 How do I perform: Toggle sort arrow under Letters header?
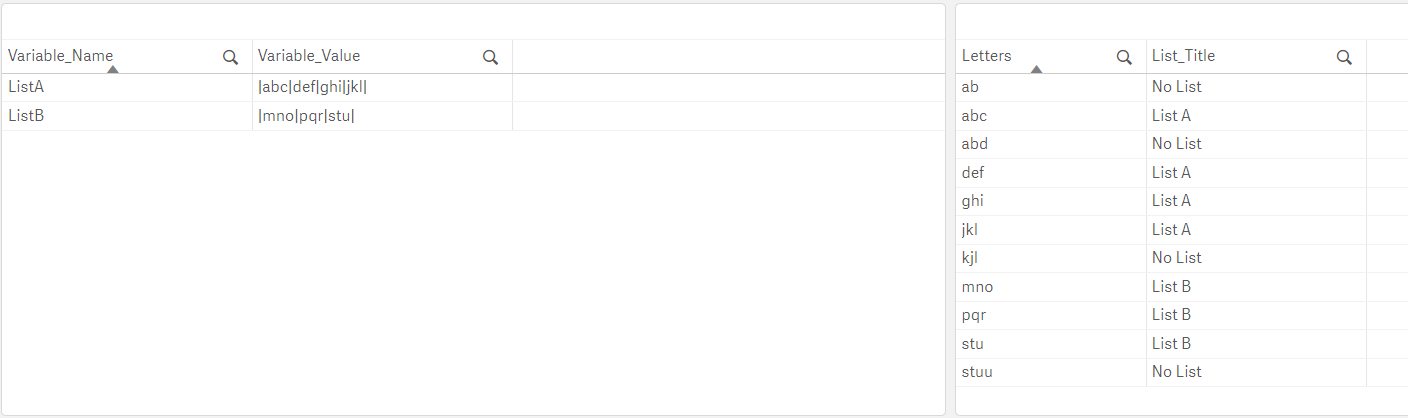point(1036,69)
